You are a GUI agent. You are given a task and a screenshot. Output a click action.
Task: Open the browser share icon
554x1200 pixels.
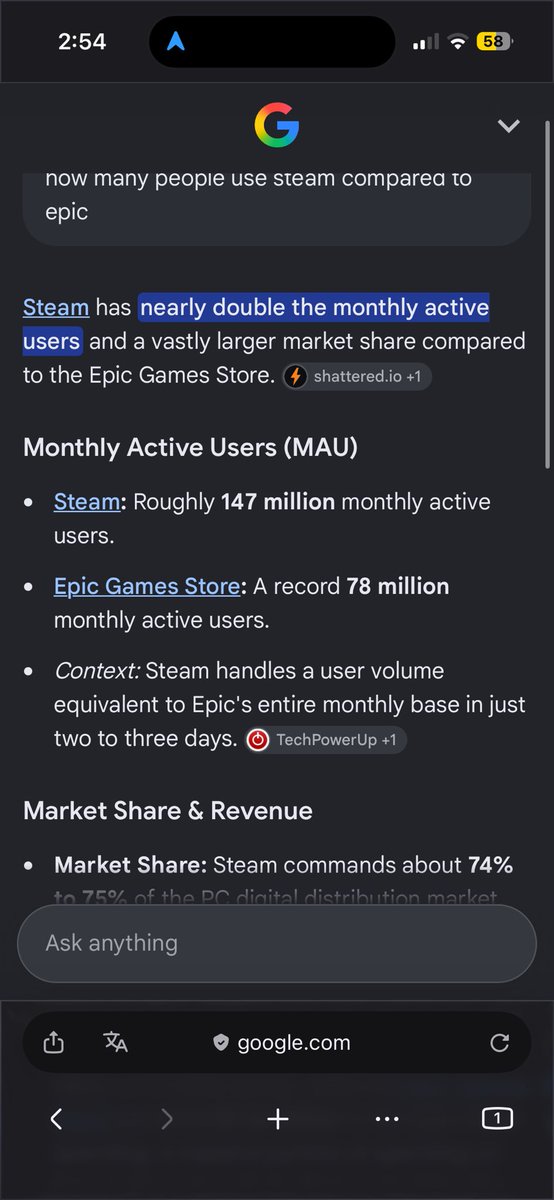pos(54,1042)
